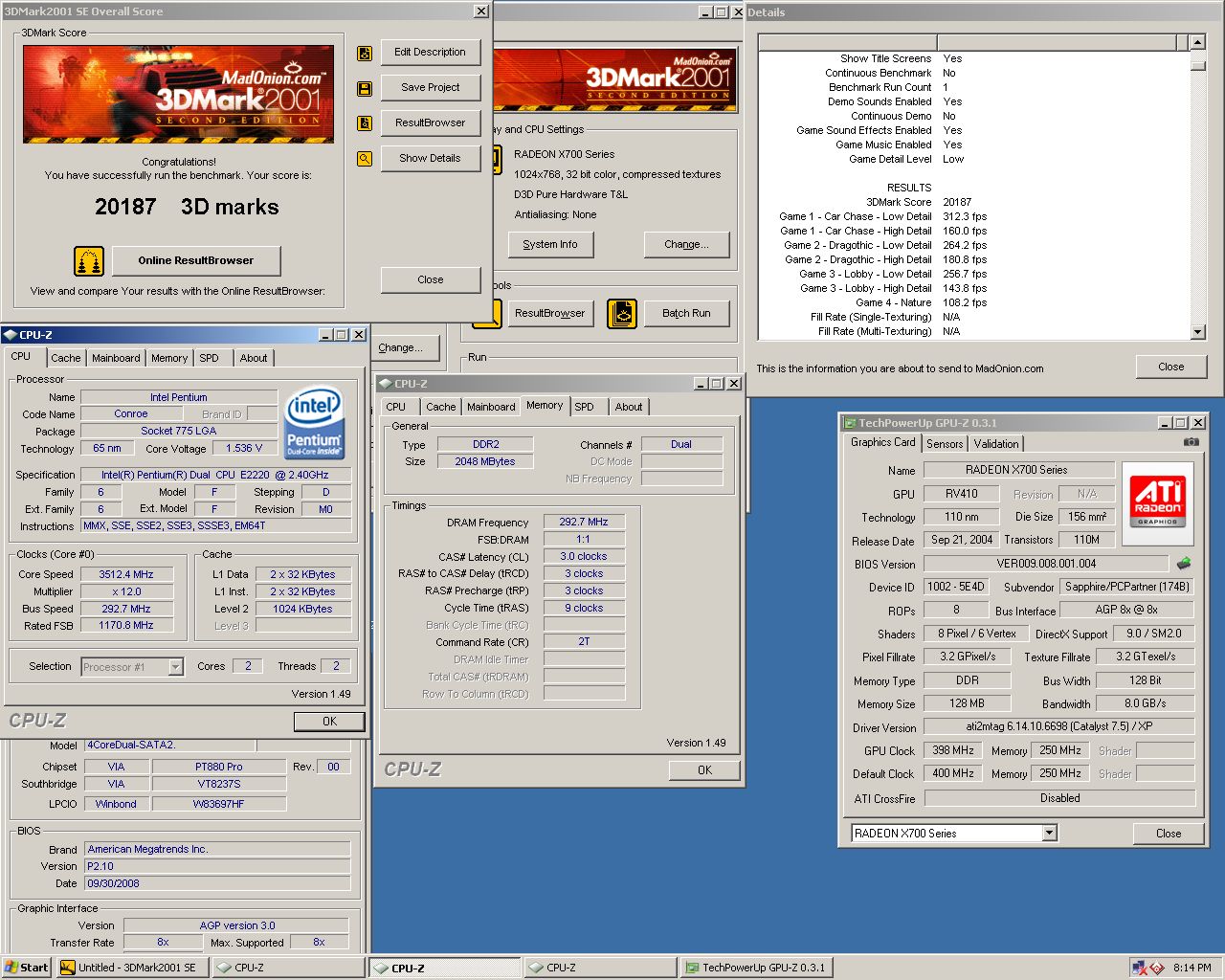Switch to Cache tab in top CPU-Z window
This screenshot has height=980, width=1225.
[x=65, y=358]
